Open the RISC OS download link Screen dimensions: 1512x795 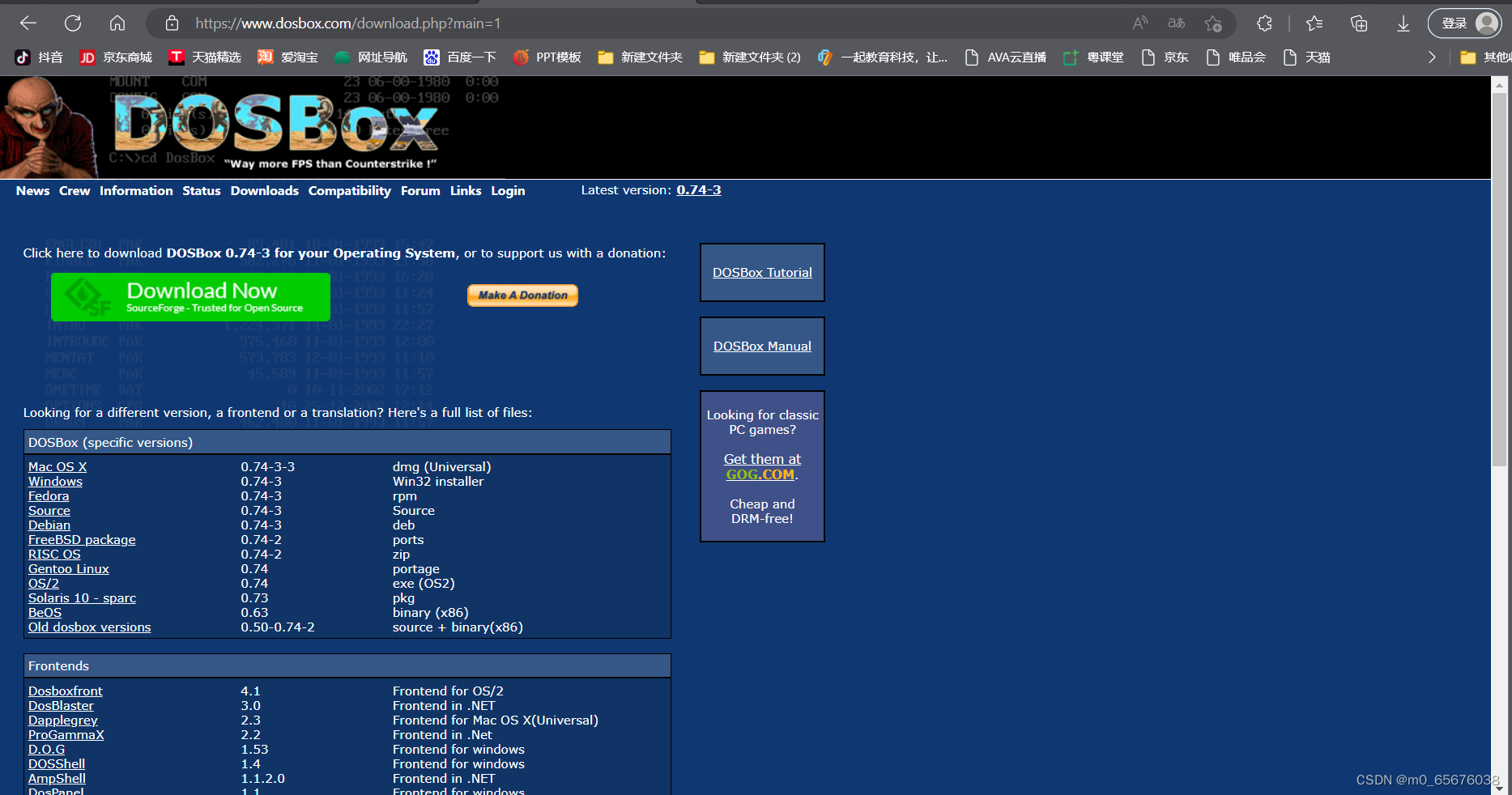point(54,555)
